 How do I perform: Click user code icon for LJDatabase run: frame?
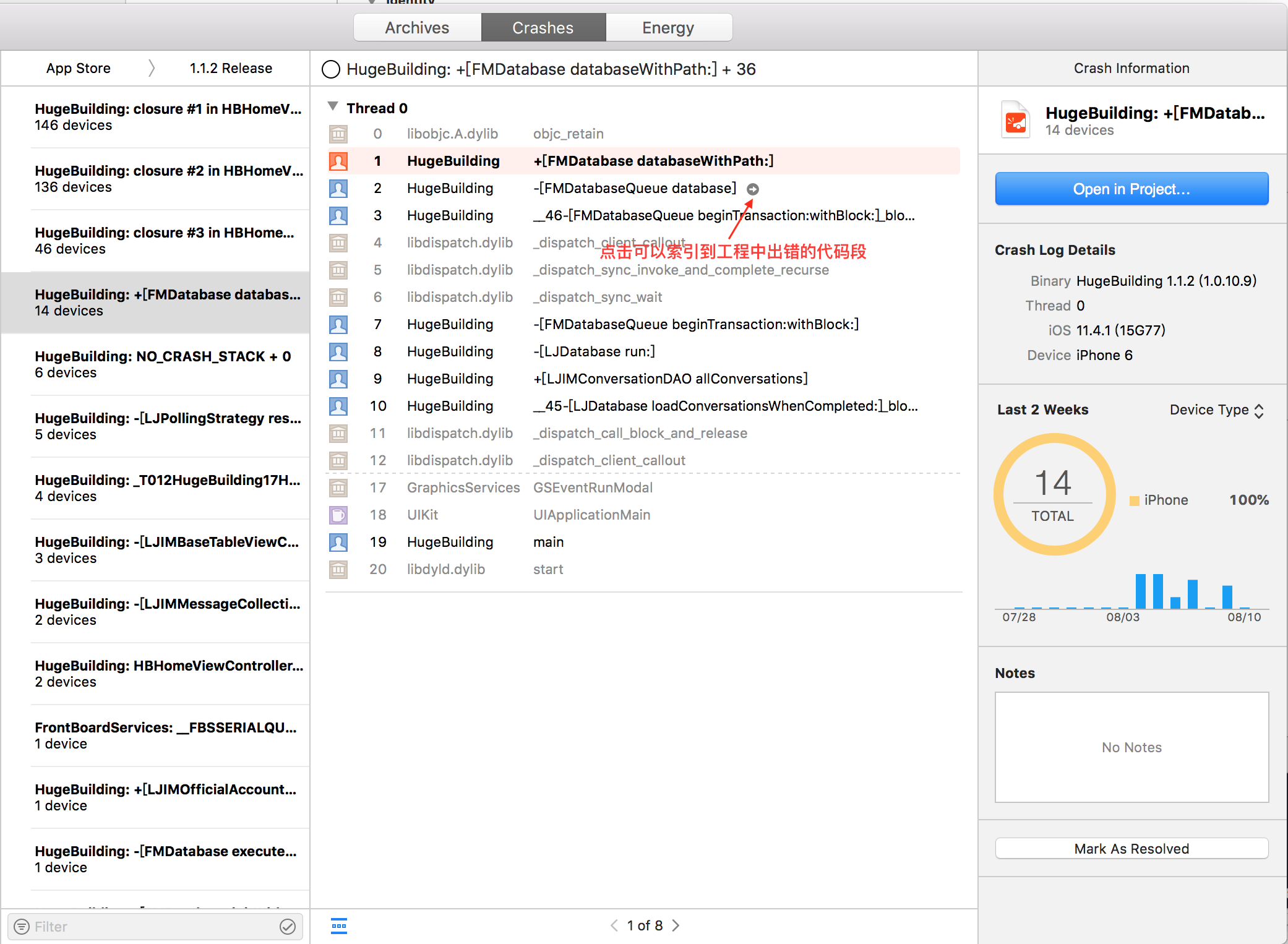(x=338, y=352)
